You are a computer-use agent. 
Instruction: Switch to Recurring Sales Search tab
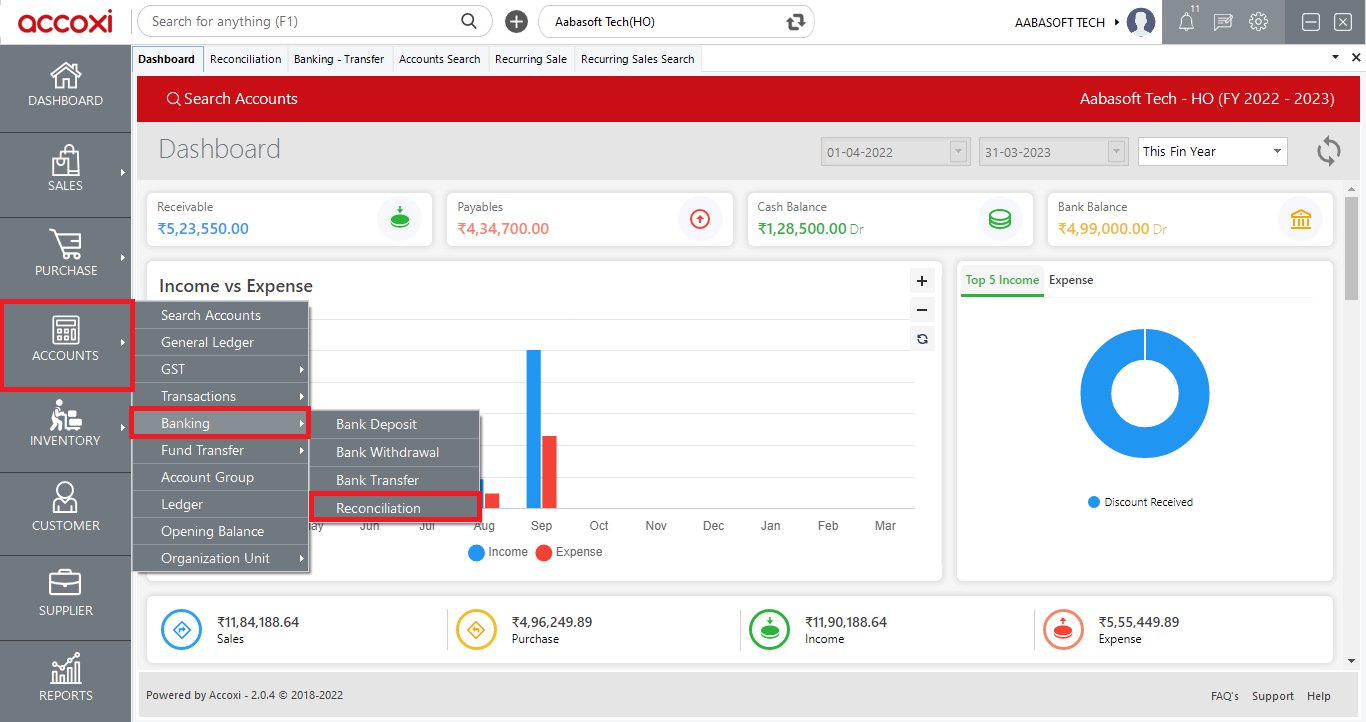(x=637, y=59)
